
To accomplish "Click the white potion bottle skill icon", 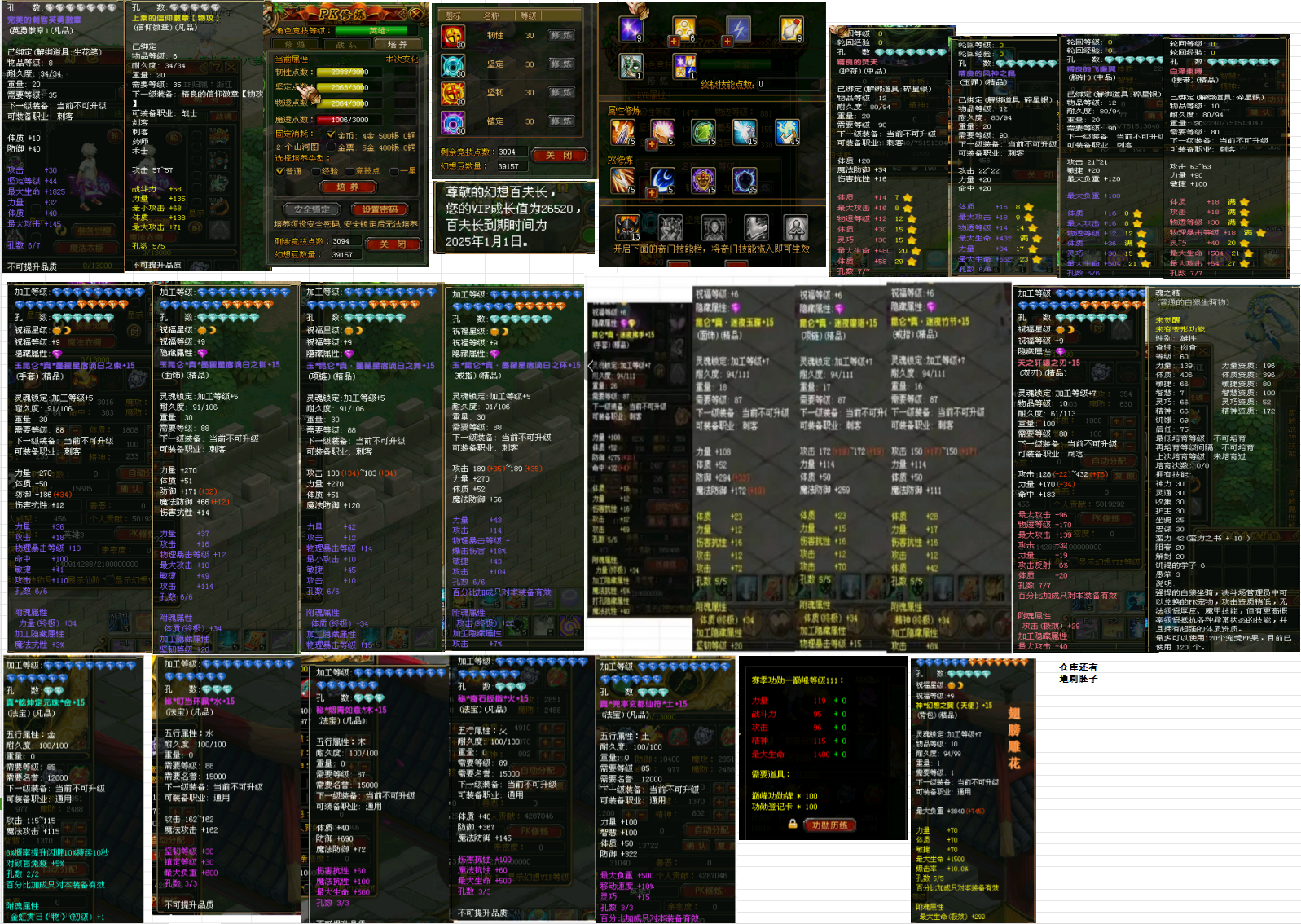I will [x=791, y=29].
